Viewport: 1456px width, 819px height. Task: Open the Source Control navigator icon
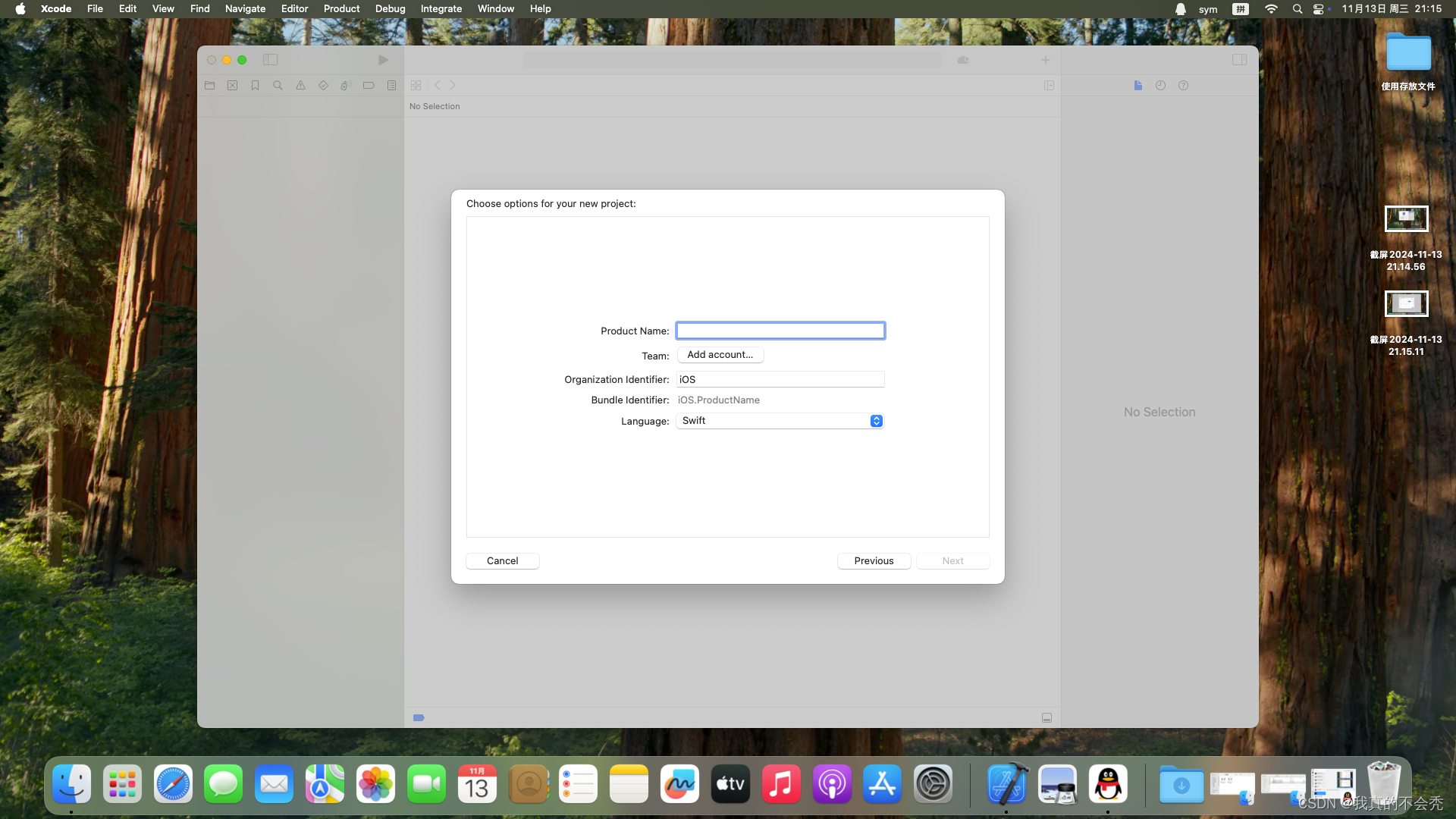coord(232,86)
